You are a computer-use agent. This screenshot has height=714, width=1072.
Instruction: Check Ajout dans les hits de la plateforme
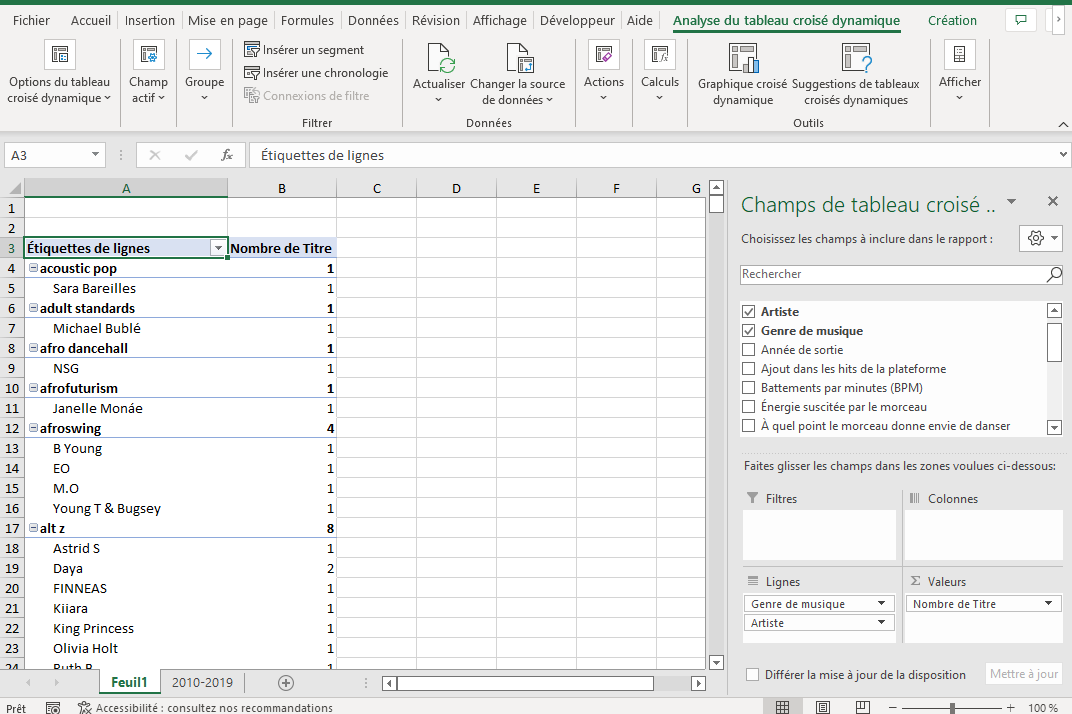749,369
